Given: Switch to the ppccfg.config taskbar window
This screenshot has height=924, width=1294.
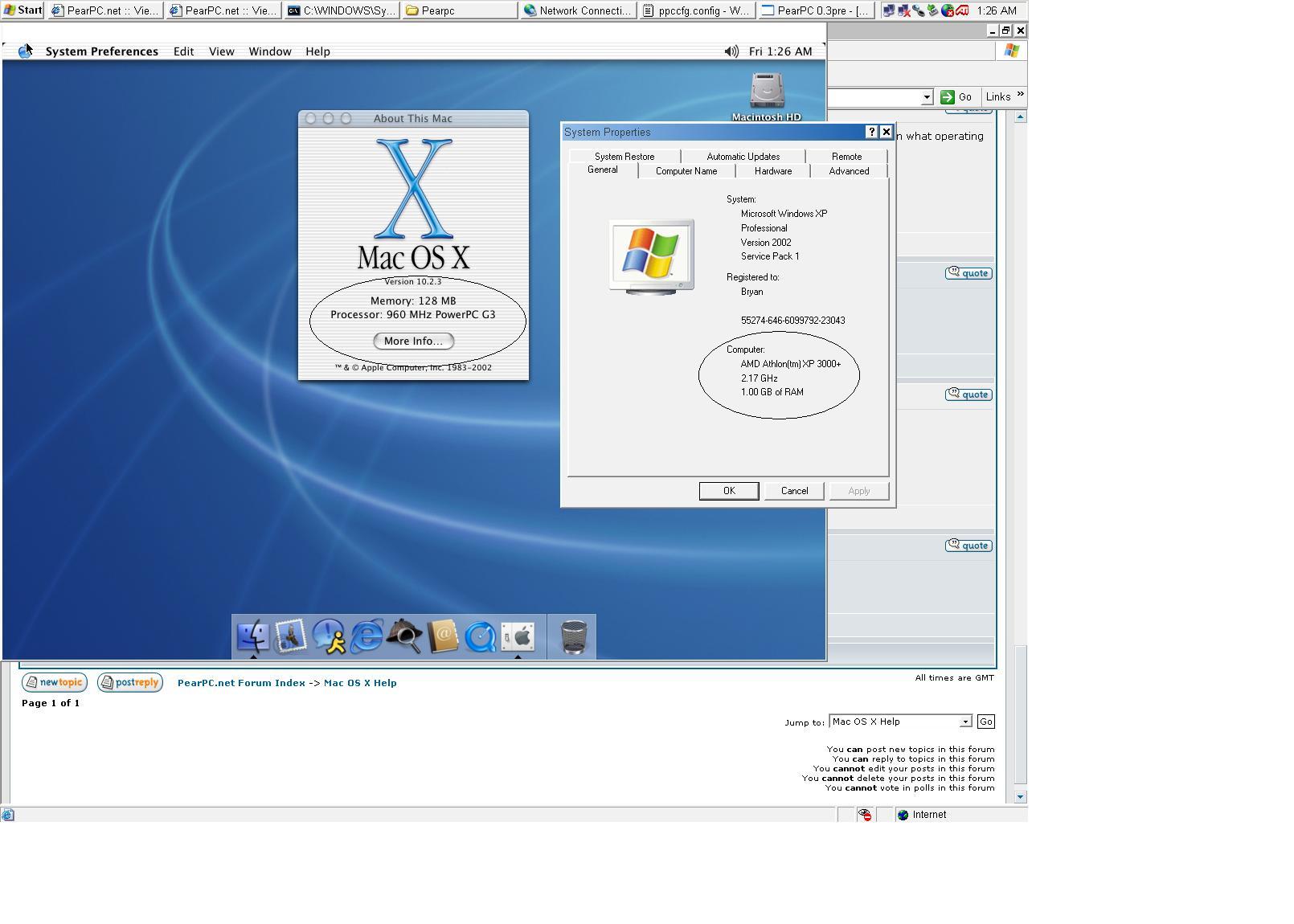Looking at the screenshot, I should click(x=696, y=10).
